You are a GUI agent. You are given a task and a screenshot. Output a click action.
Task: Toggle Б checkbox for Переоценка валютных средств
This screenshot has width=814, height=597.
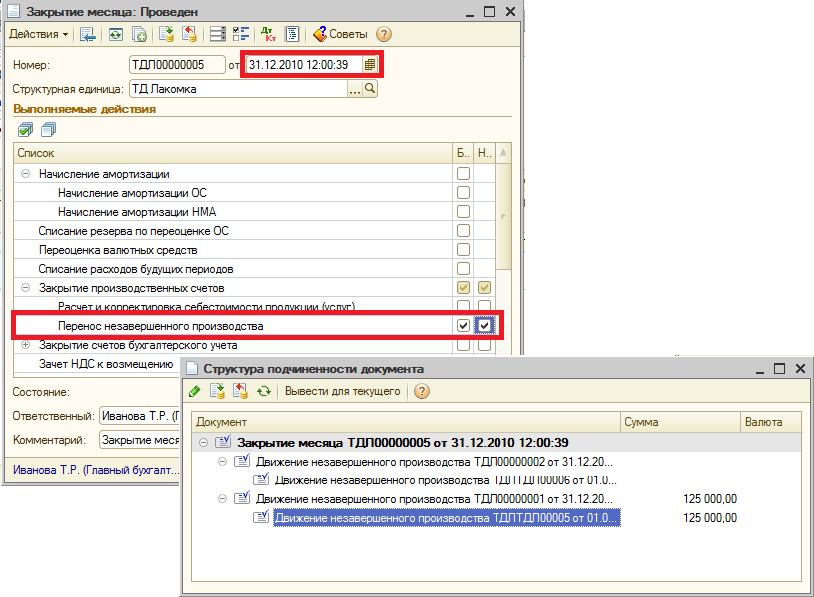click(x=462, y=250)
